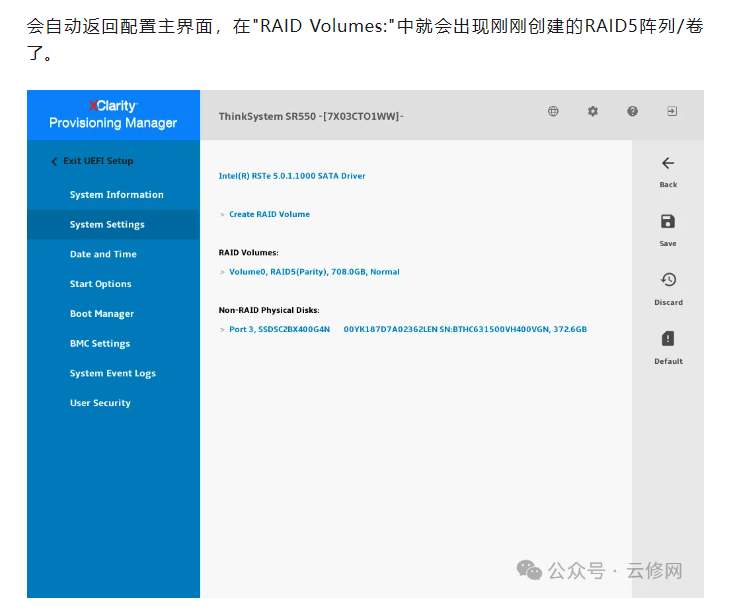Open Boot Manager menu
This screenshot has height=615, width=747.
click(101, 313)
